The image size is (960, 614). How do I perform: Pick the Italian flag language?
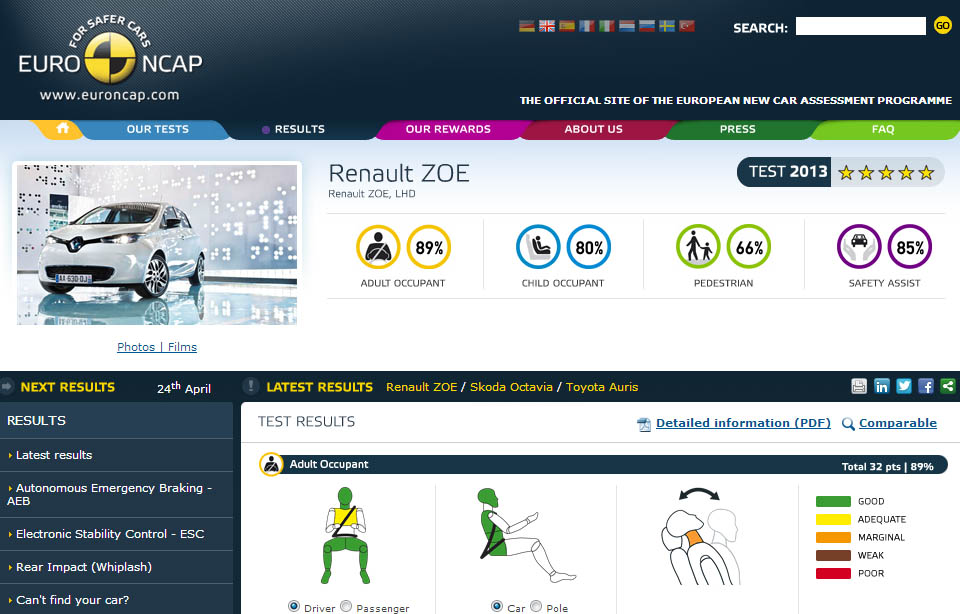[x=607, y=26]
